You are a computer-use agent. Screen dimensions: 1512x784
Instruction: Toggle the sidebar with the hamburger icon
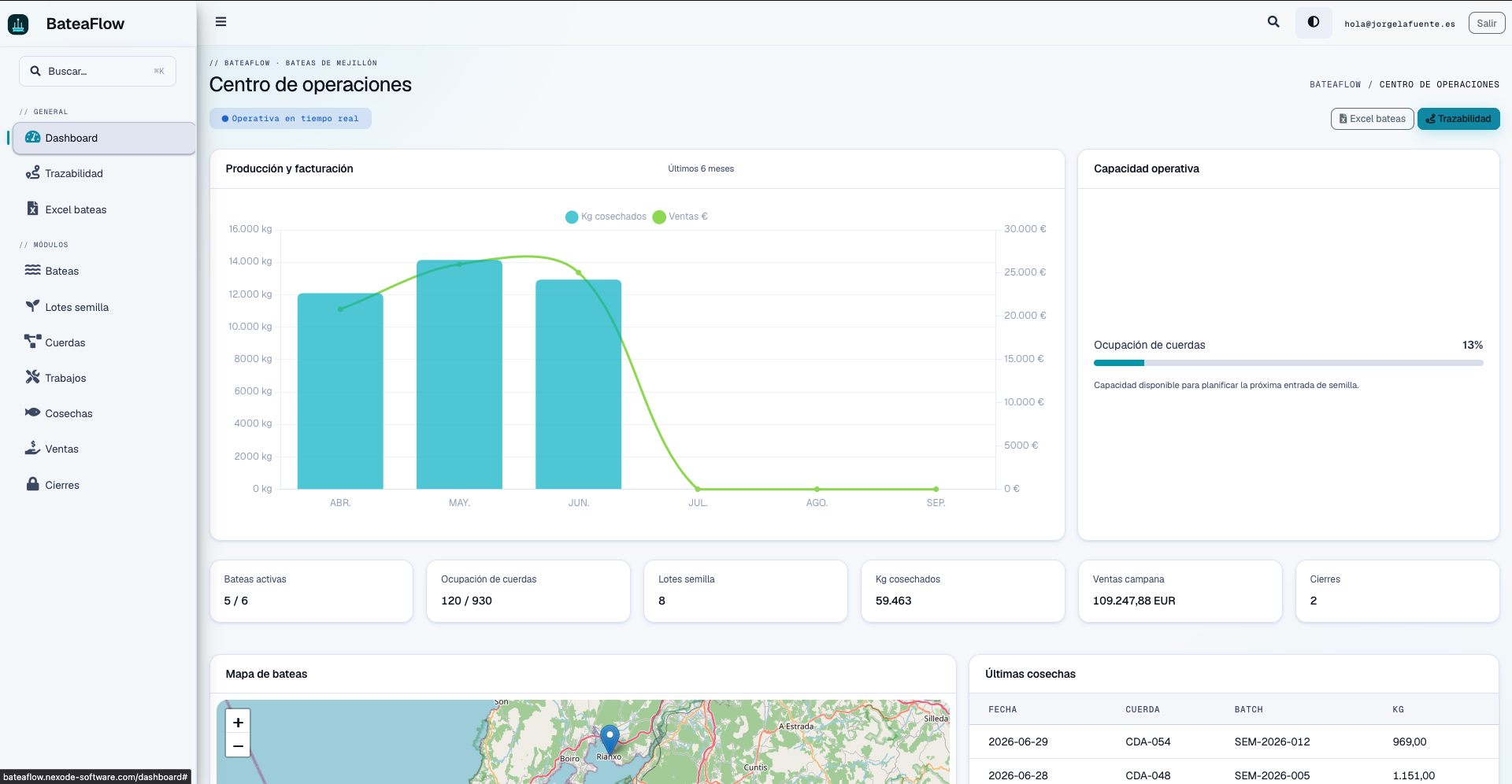pos(221,22)
